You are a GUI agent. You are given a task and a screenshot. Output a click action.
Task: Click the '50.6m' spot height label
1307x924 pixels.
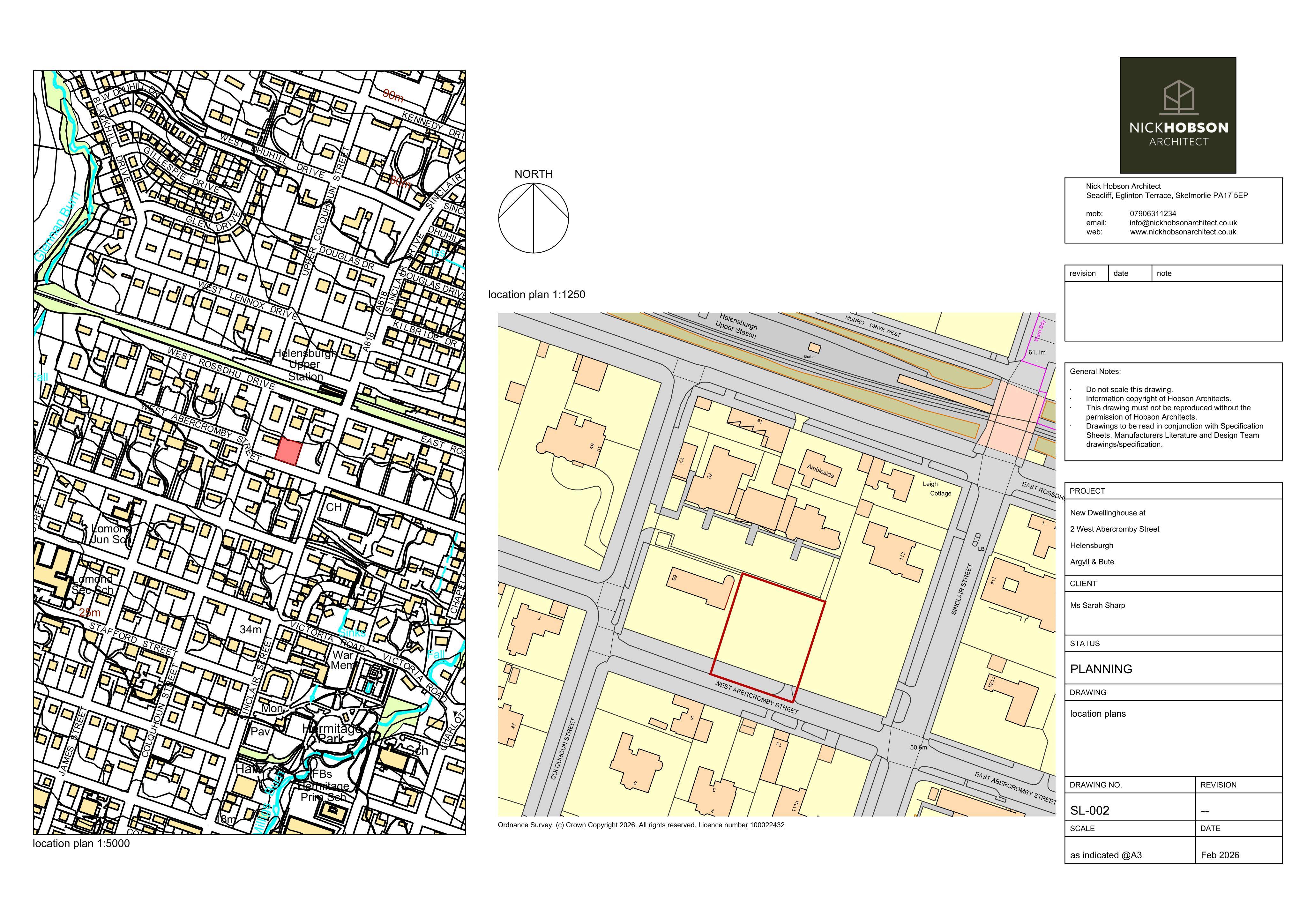point(919,747)
